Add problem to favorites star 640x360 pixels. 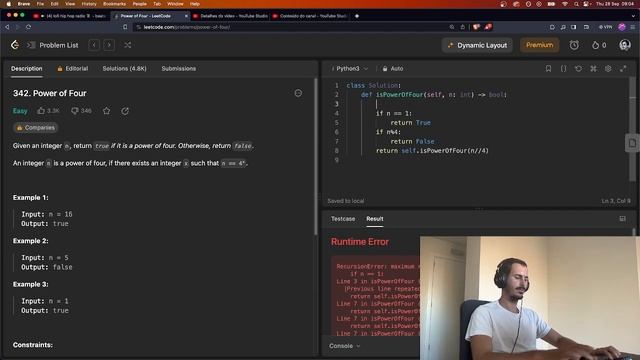coord(107,111)
